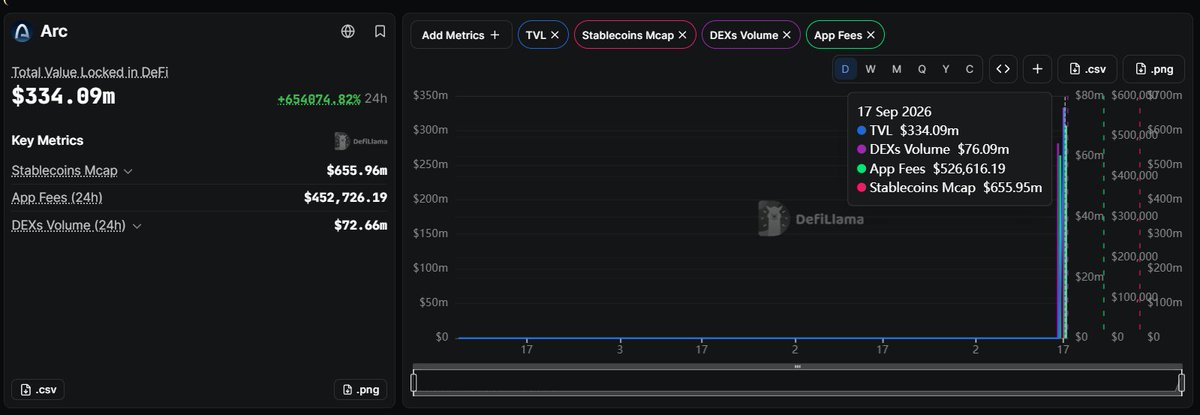Select the quarterly Q interval
The height and width of the screenshot is (415, 1200).
(x=921, y=69)
